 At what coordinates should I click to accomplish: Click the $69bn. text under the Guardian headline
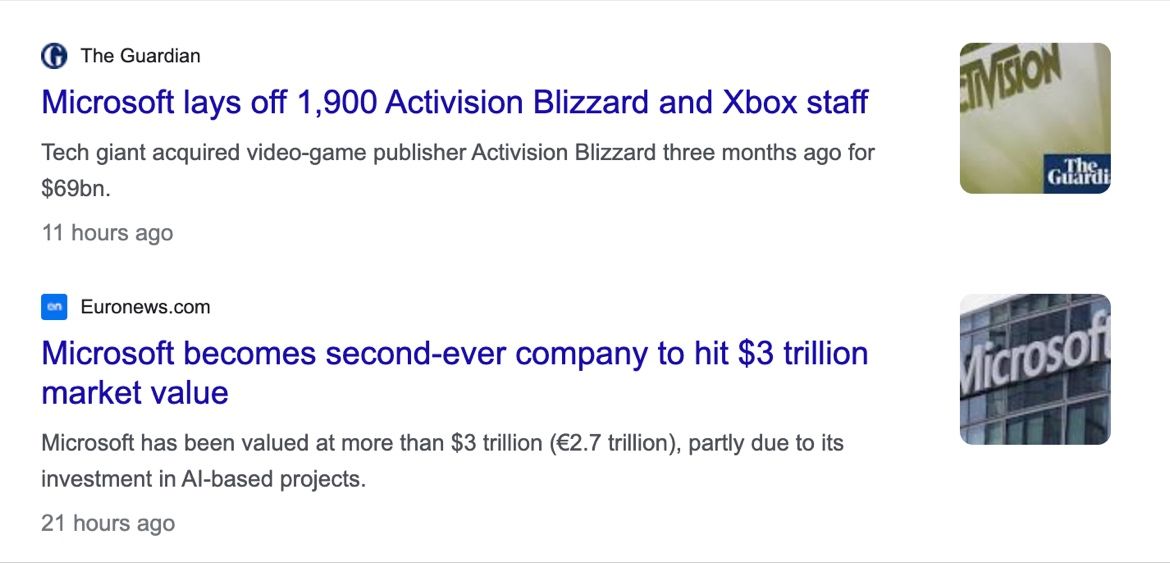(75, 189)
